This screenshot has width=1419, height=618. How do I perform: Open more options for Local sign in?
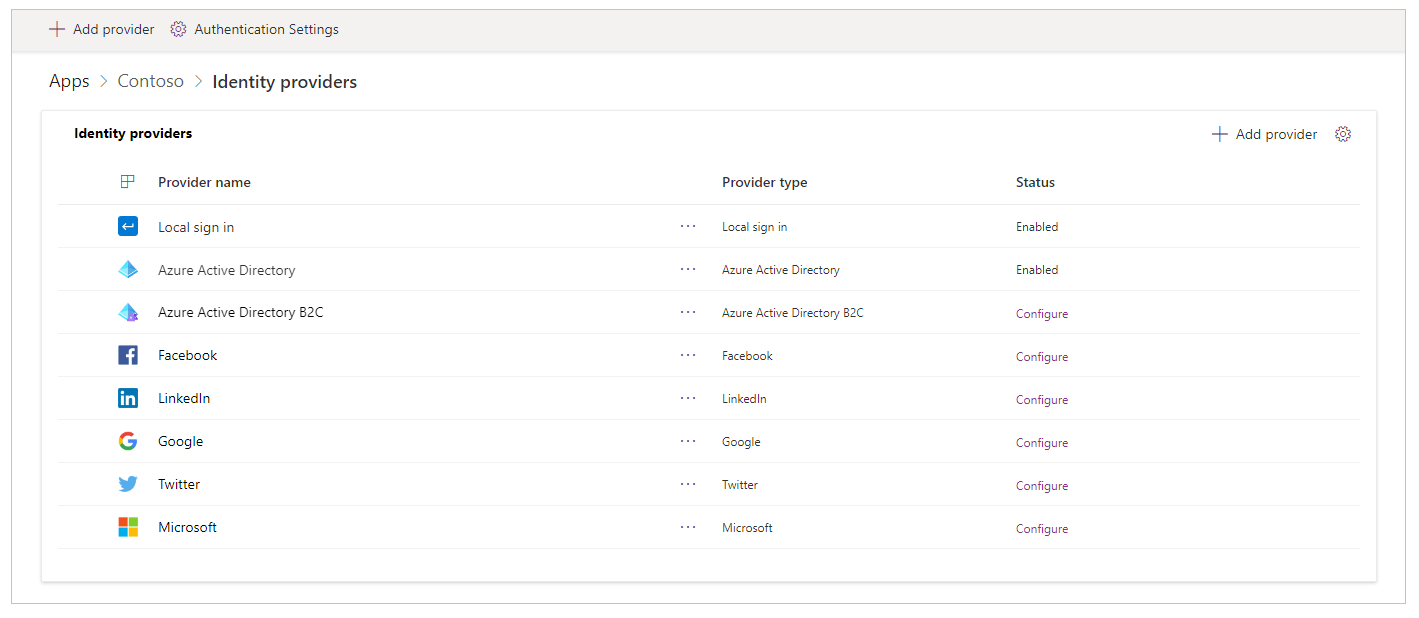click(688, 227)
